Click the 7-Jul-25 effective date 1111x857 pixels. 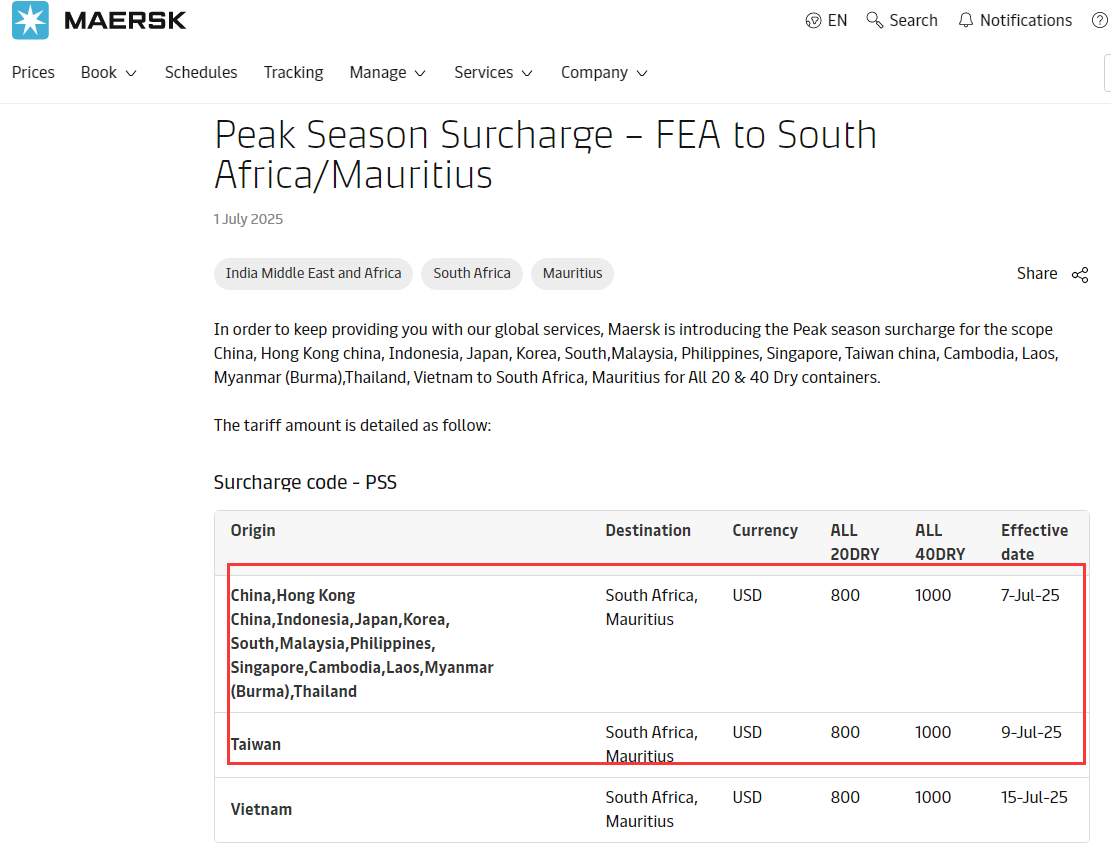click(1030, 596)
